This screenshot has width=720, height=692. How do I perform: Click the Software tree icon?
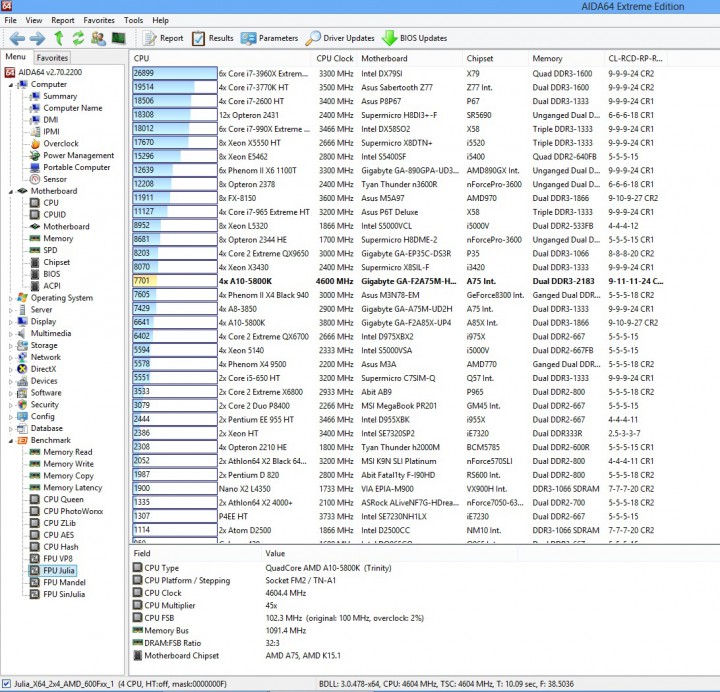point(22,393)
